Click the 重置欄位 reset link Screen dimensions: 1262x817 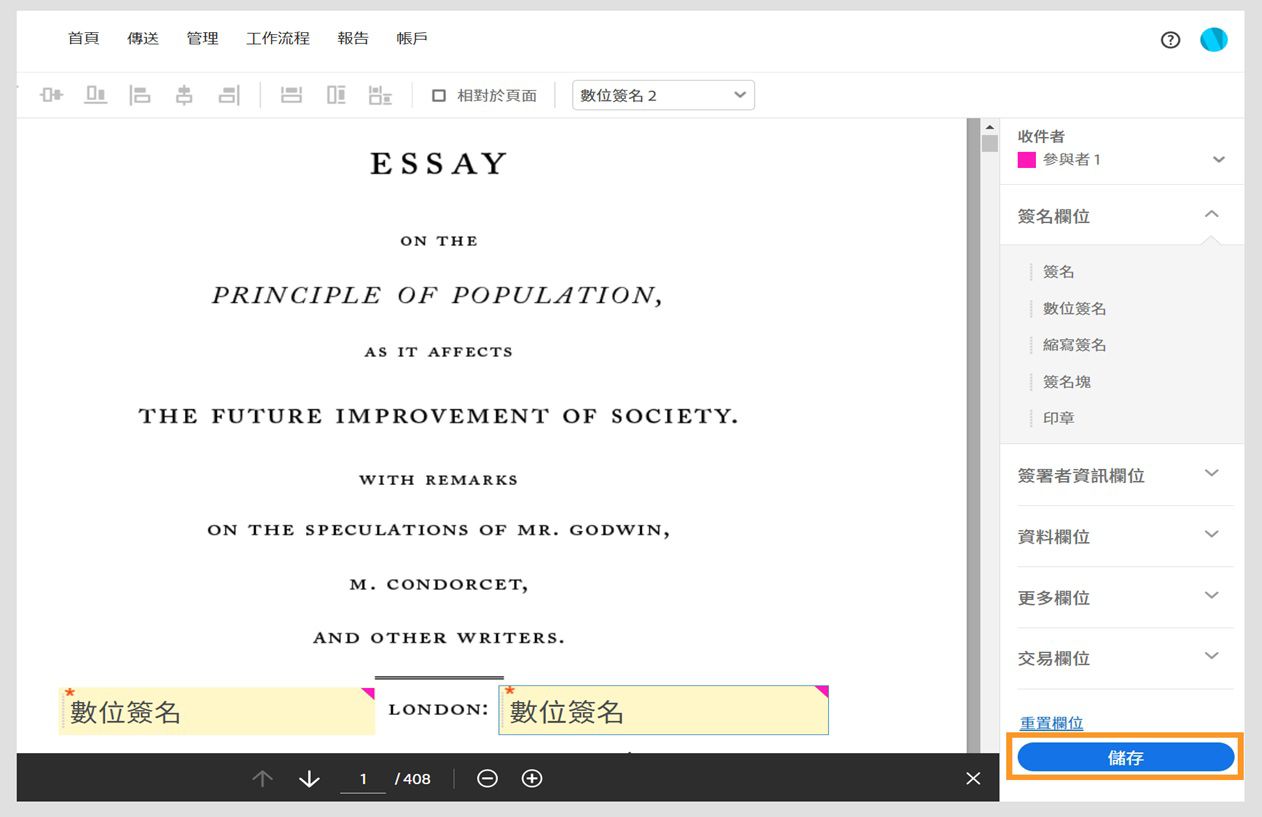pos(1051,722)
